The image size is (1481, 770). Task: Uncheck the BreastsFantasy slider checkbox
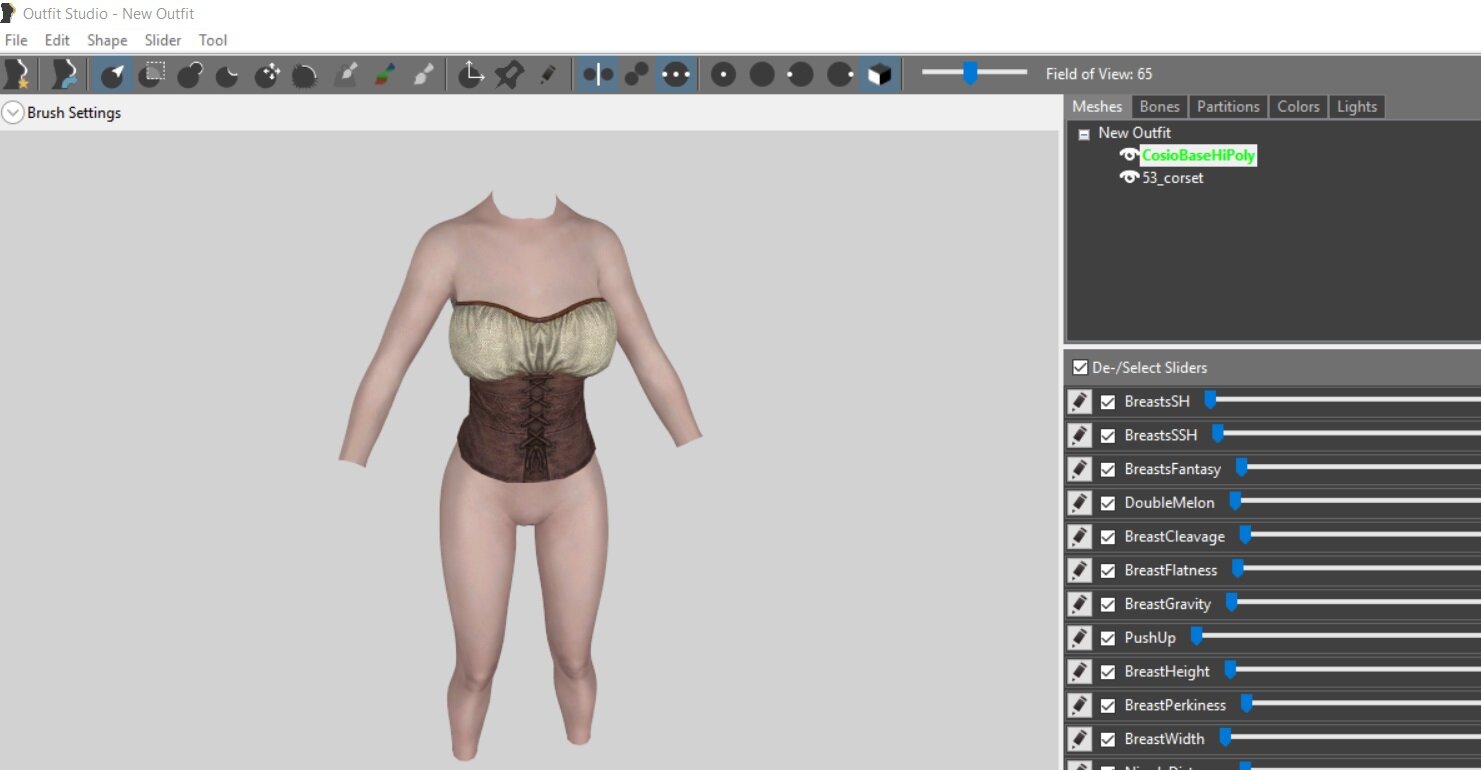coord(1108,469)
